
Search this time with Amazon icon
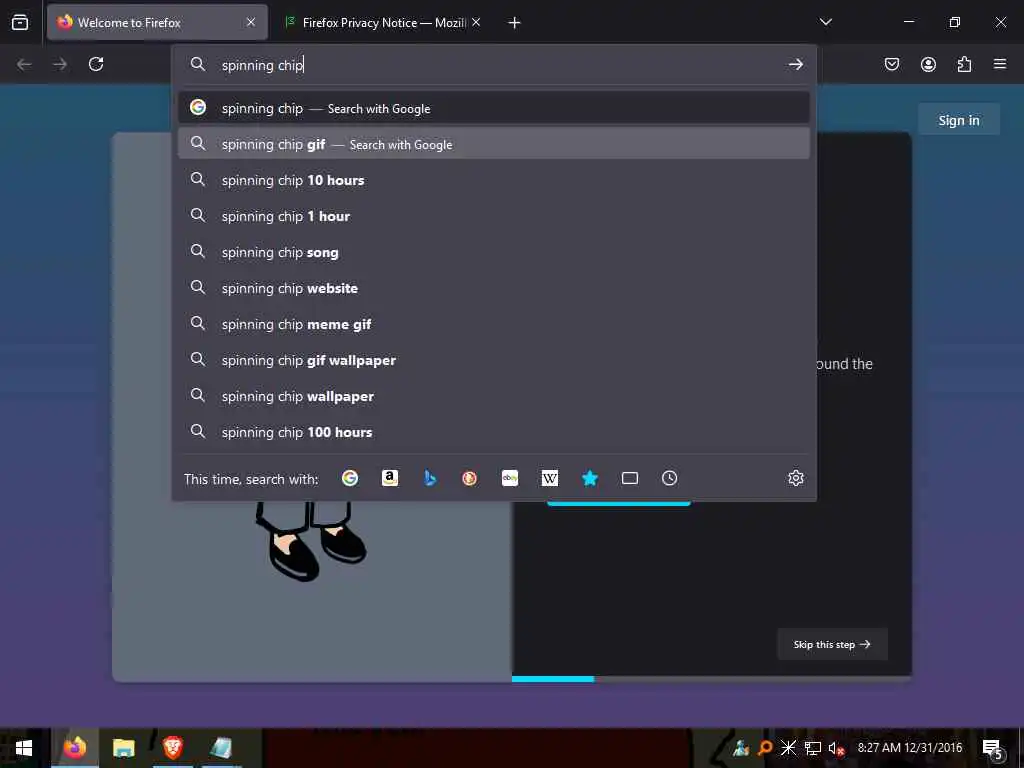[x=390, y=478]
